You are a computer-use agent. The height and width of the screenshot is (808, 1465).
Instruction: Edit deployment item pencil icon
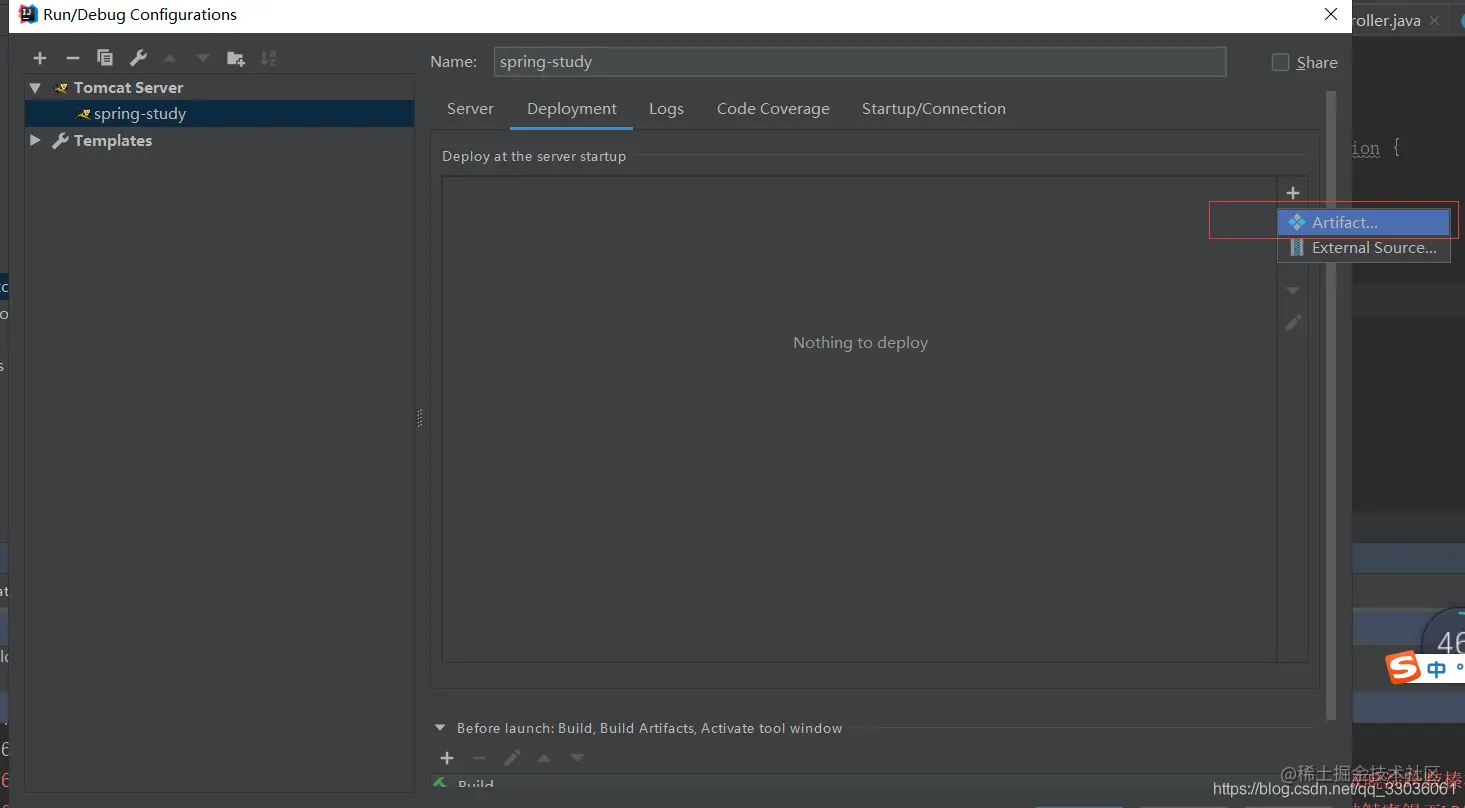1293,323
